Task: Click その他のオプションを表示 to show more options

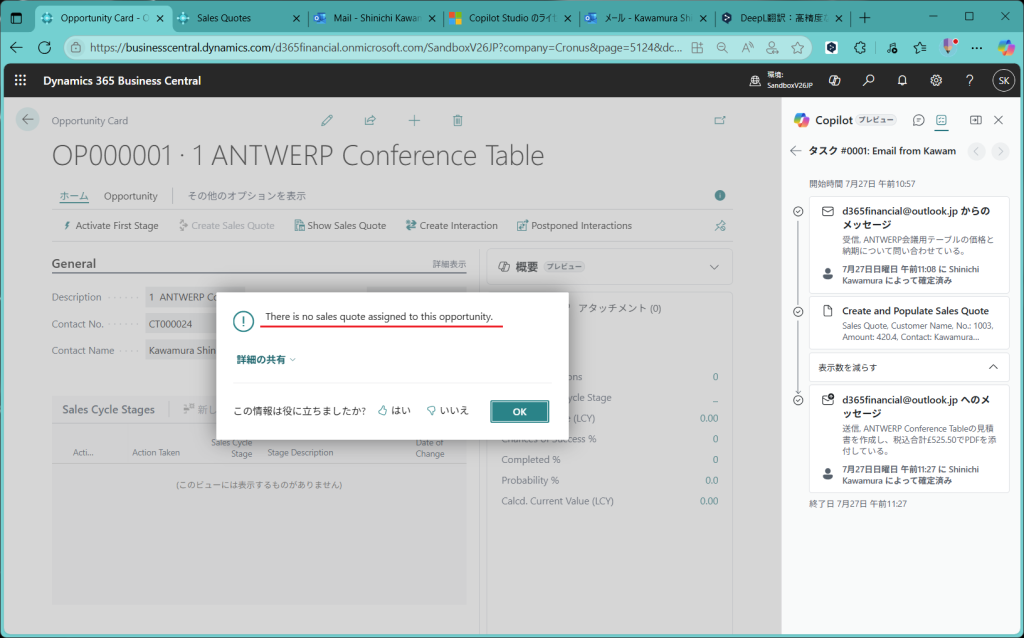Action: (247, 196)
